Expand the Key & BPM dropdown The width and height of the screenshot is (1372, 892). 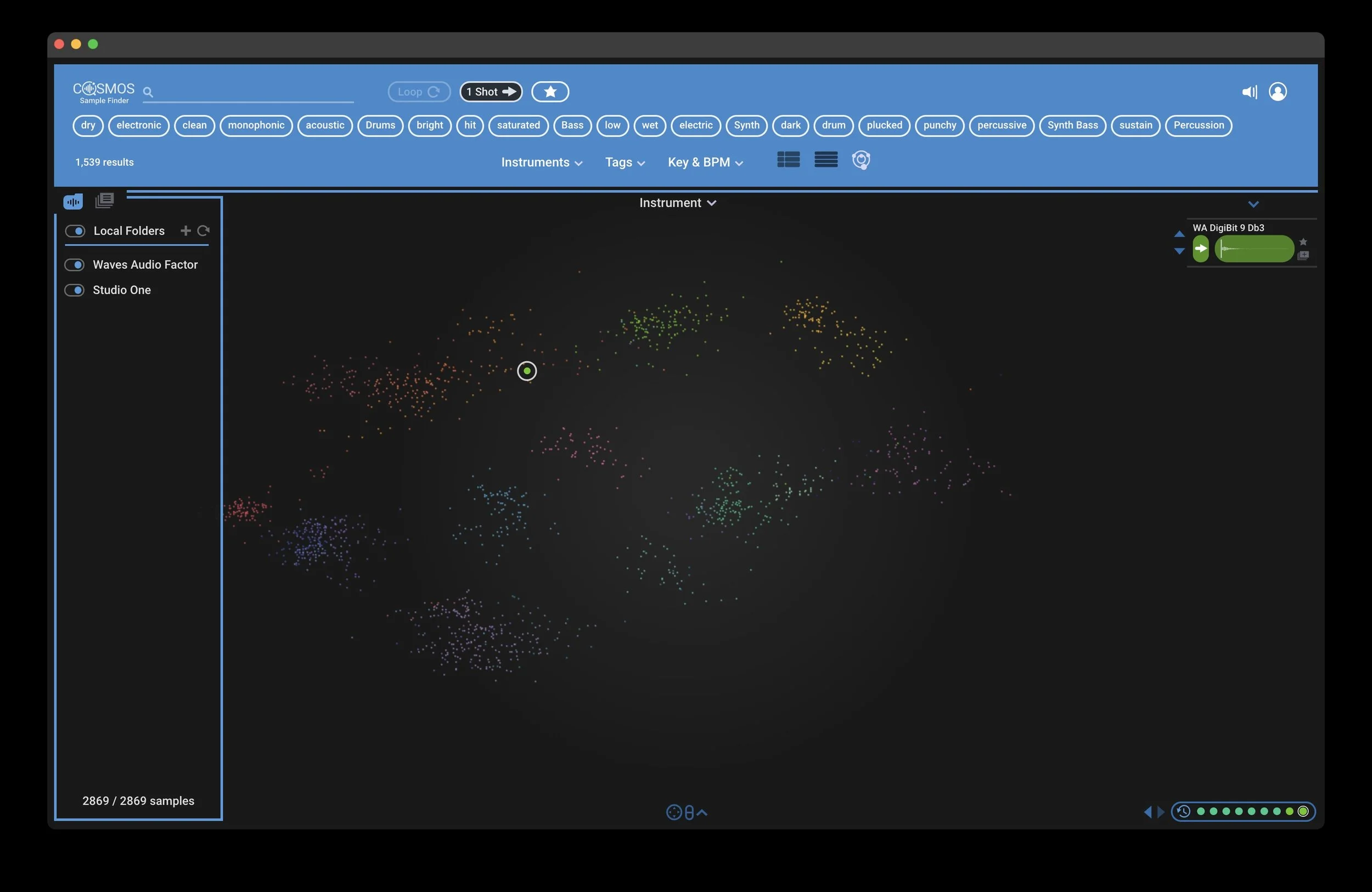(x=705, y=162)
